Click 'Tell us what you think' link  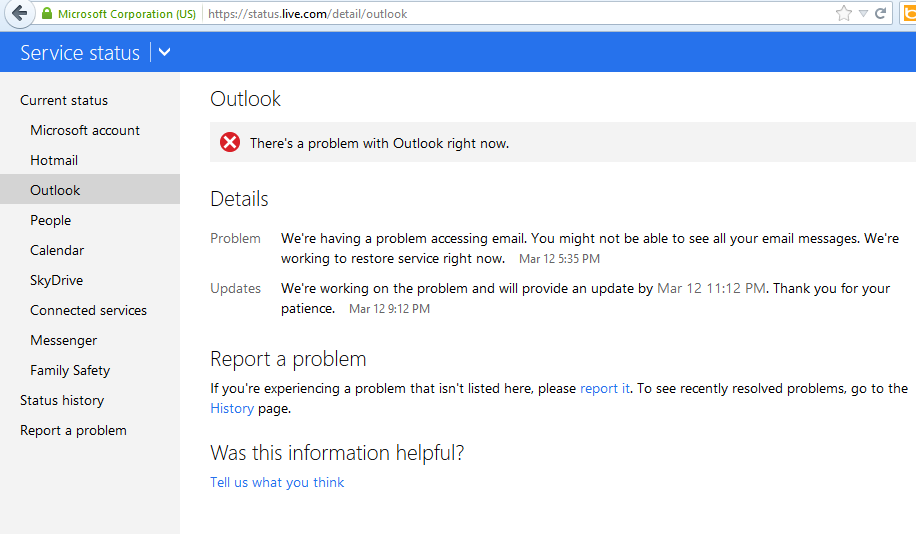pyautogui.click(x=277, y=482)
